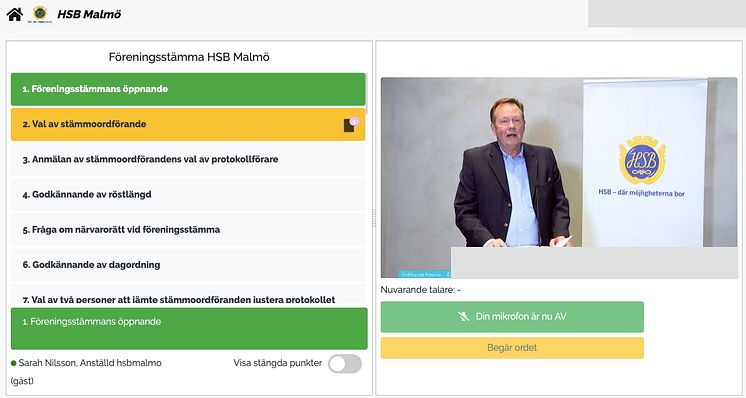
Task: Toggle Visa stängda punkter switch
Action: (345, 364)
